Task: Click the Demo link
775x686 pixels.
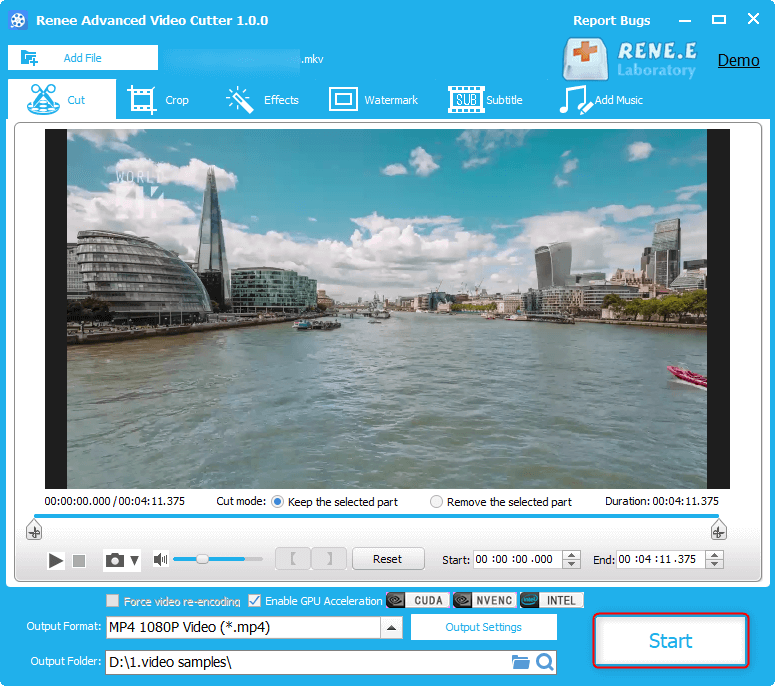Action: point(738,60)
